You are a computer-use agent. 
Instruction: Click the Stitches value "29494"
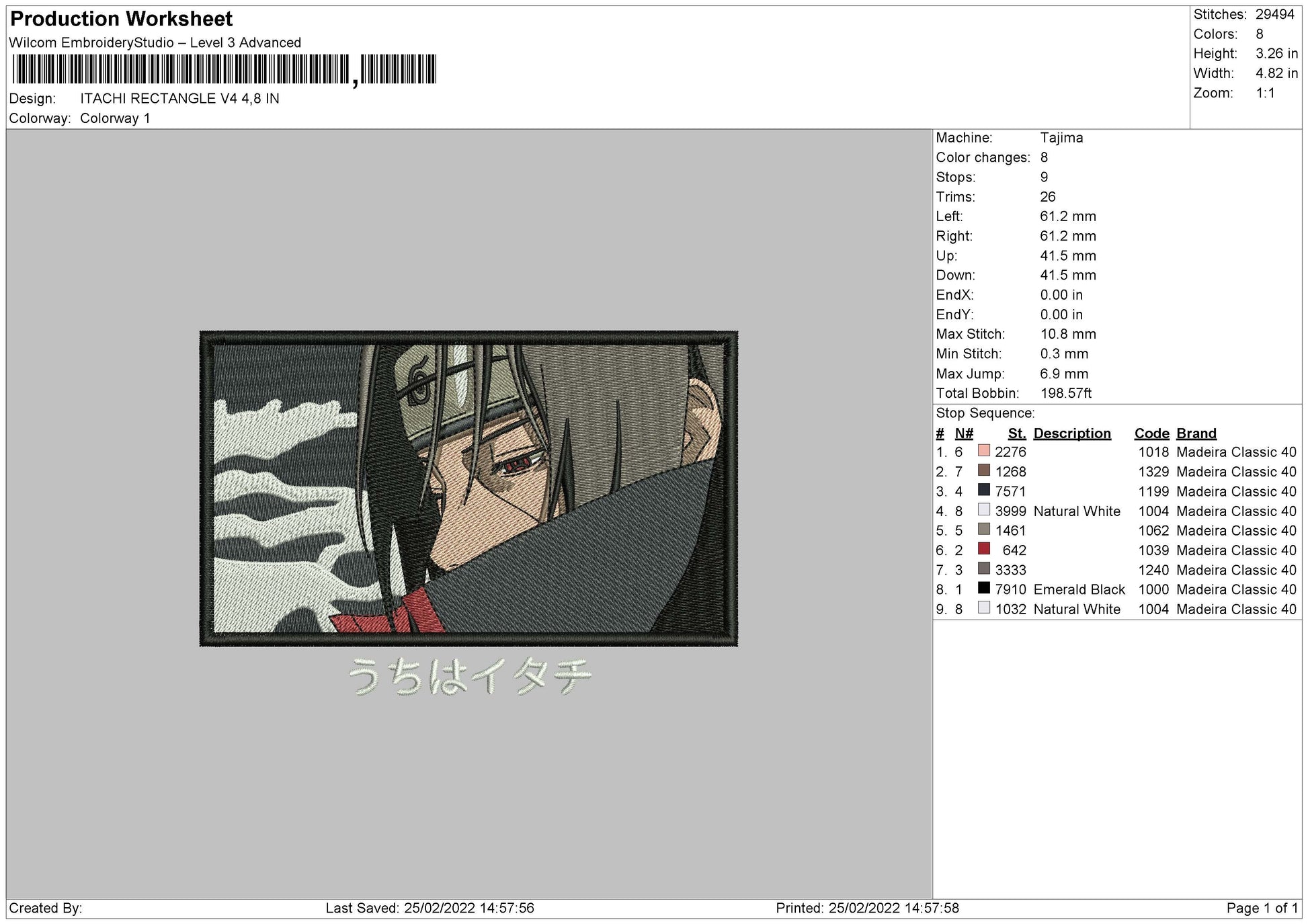(1274, 15)
